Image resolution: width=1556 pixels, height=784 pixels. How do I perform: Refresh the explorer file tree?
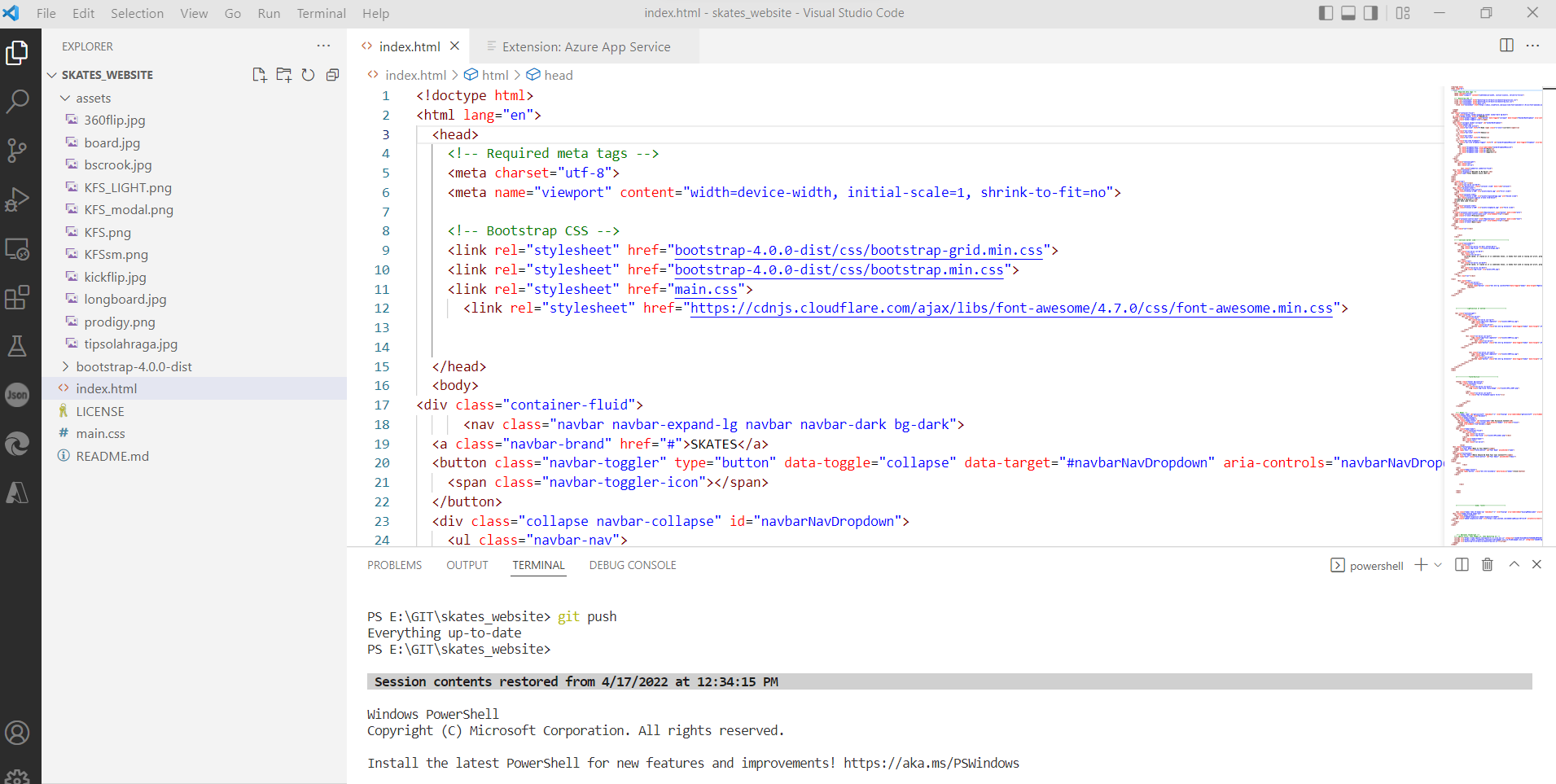tap(308, 75)
